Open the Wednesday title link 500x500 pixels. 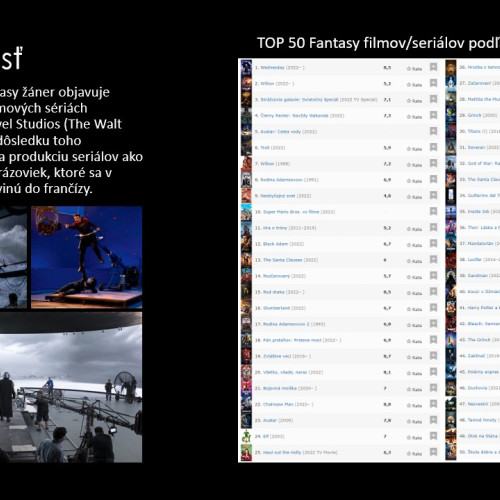coord(272,67)
